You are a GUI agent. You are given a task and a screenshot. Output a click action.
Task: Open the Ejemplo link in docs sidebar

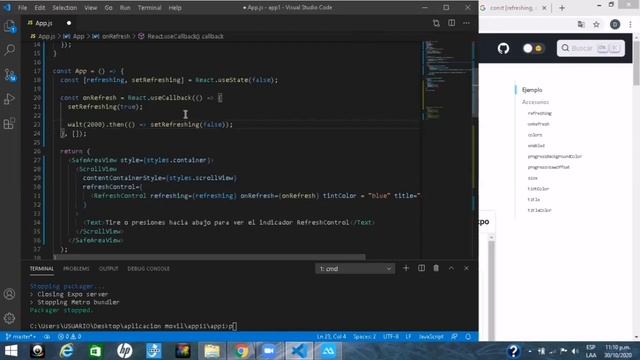(532, 90)
